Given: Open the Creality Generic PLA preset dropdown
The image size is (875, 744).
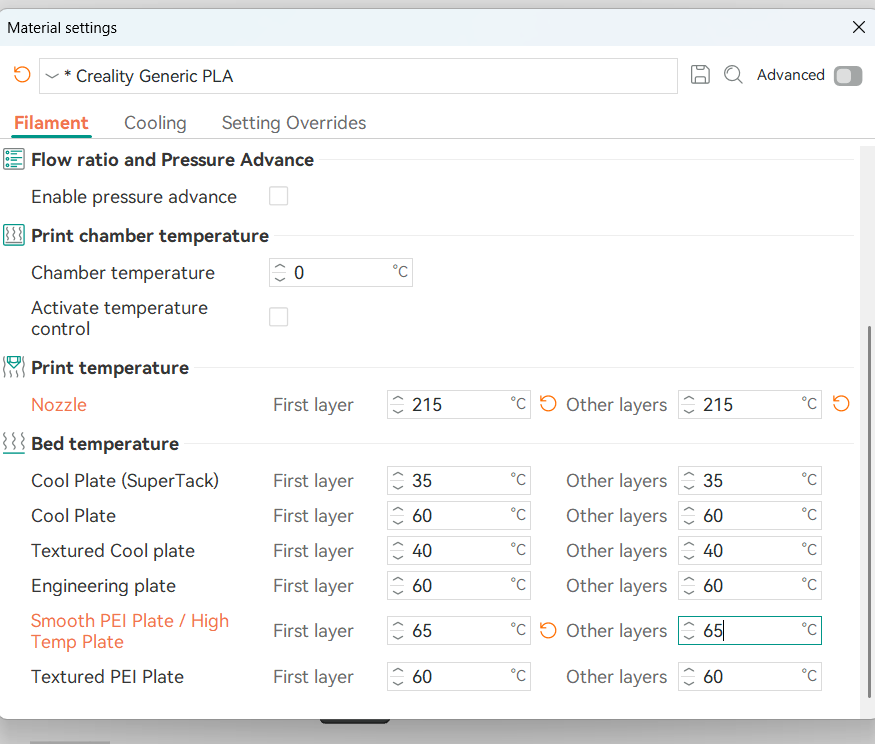Looking at the screenshot, I should (52, 76).
